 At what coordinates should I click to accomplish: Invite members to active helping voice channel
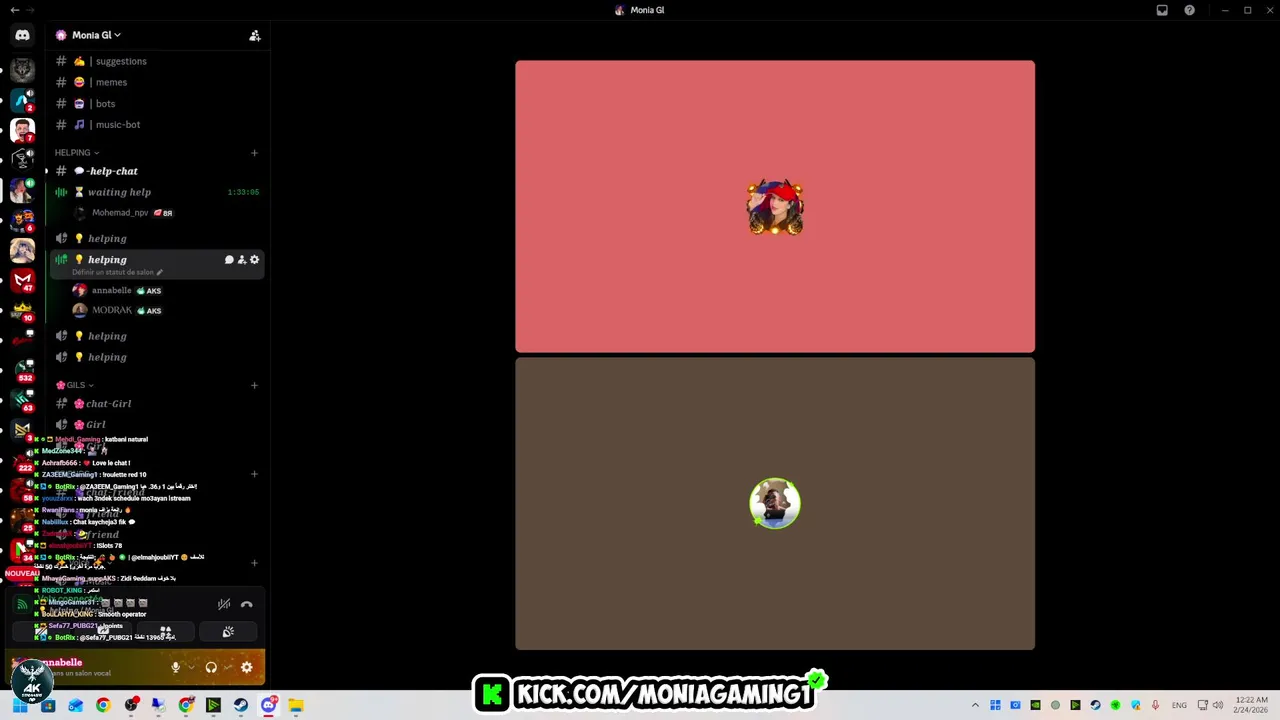(x=241, y=260)
